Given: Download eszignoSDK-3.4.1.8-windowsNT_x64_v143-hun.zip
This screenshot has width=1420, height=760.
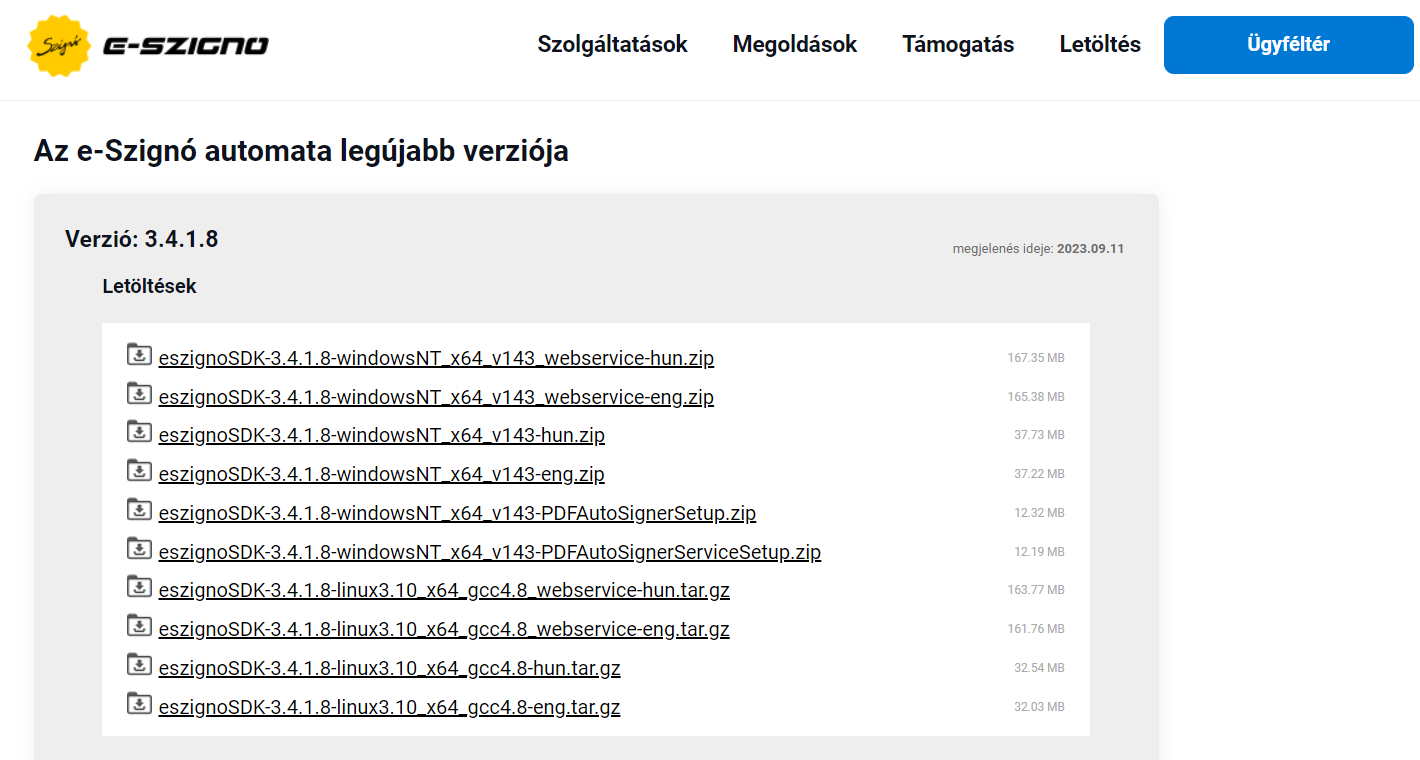Looking at the screenshot, I should click(x=382, y=435).
